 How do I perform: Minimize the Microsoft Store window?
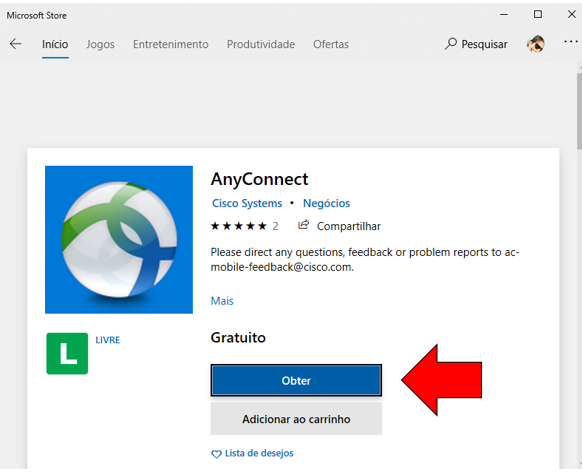pyautogui.click(x=504, y=14)
